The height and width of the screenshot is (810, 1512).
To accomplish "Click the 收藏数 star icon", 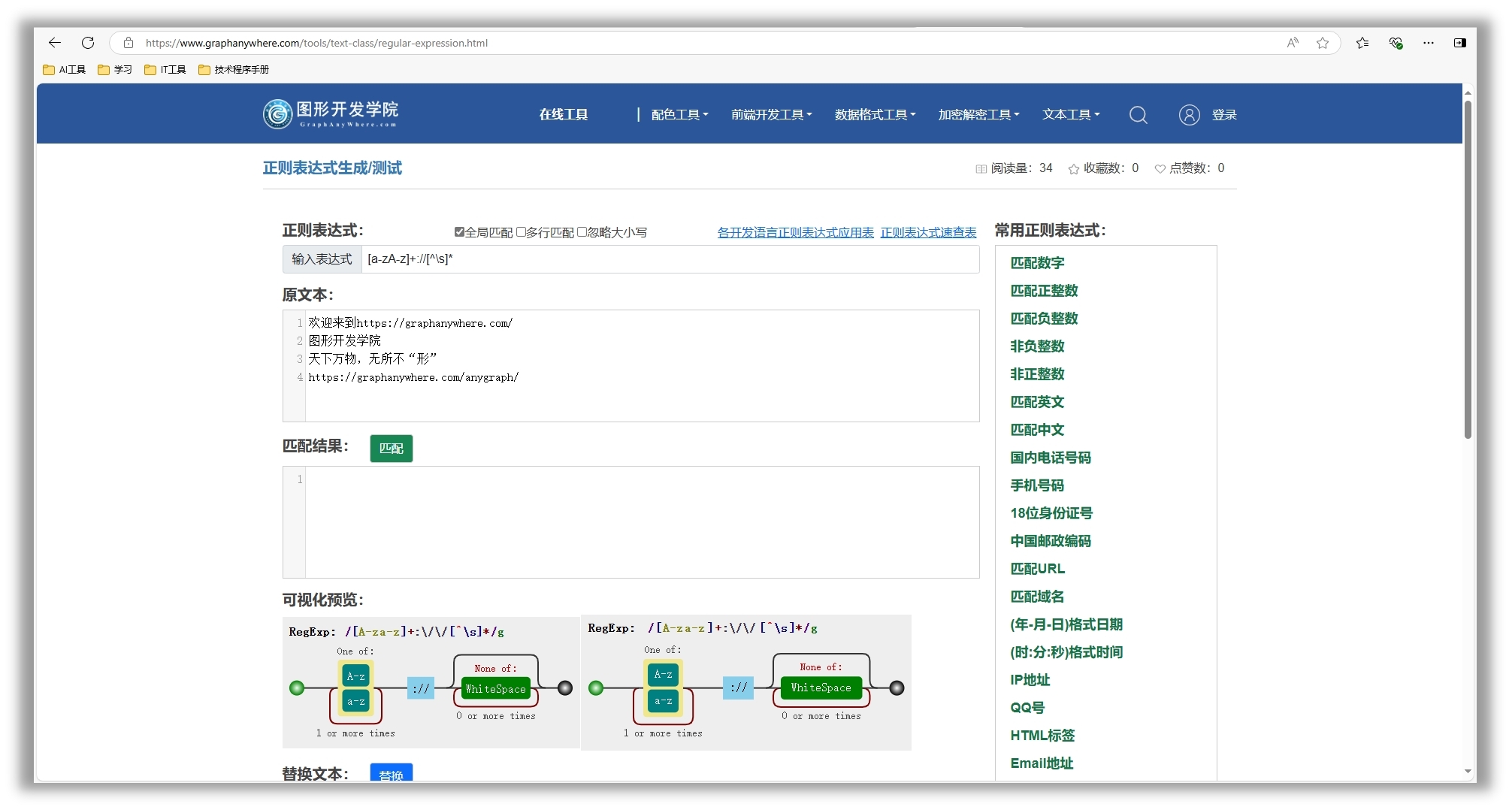I will pyautogui.click(x=1074, y=169).
